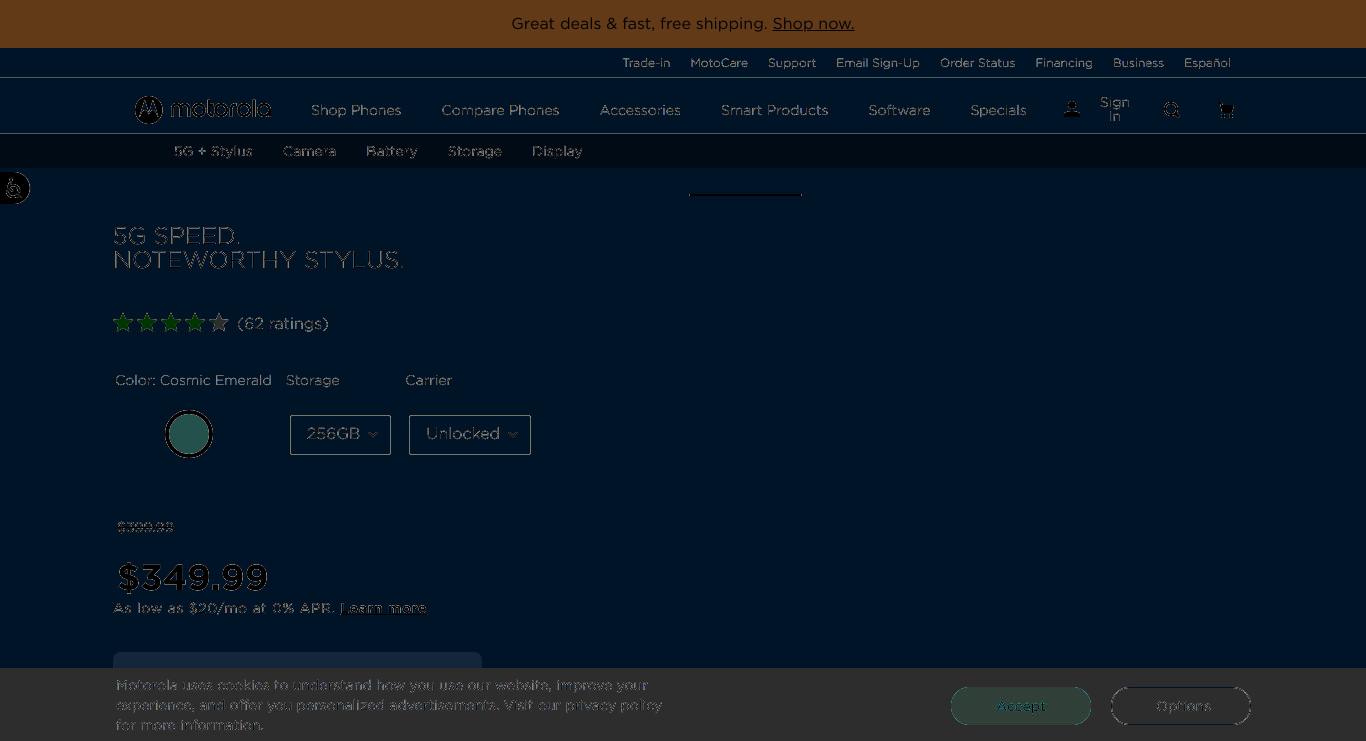Image resolution: width=1366 pixels, height=741 pixels.
Task: Click the Motorola logo
Action: tap(203, 109)
